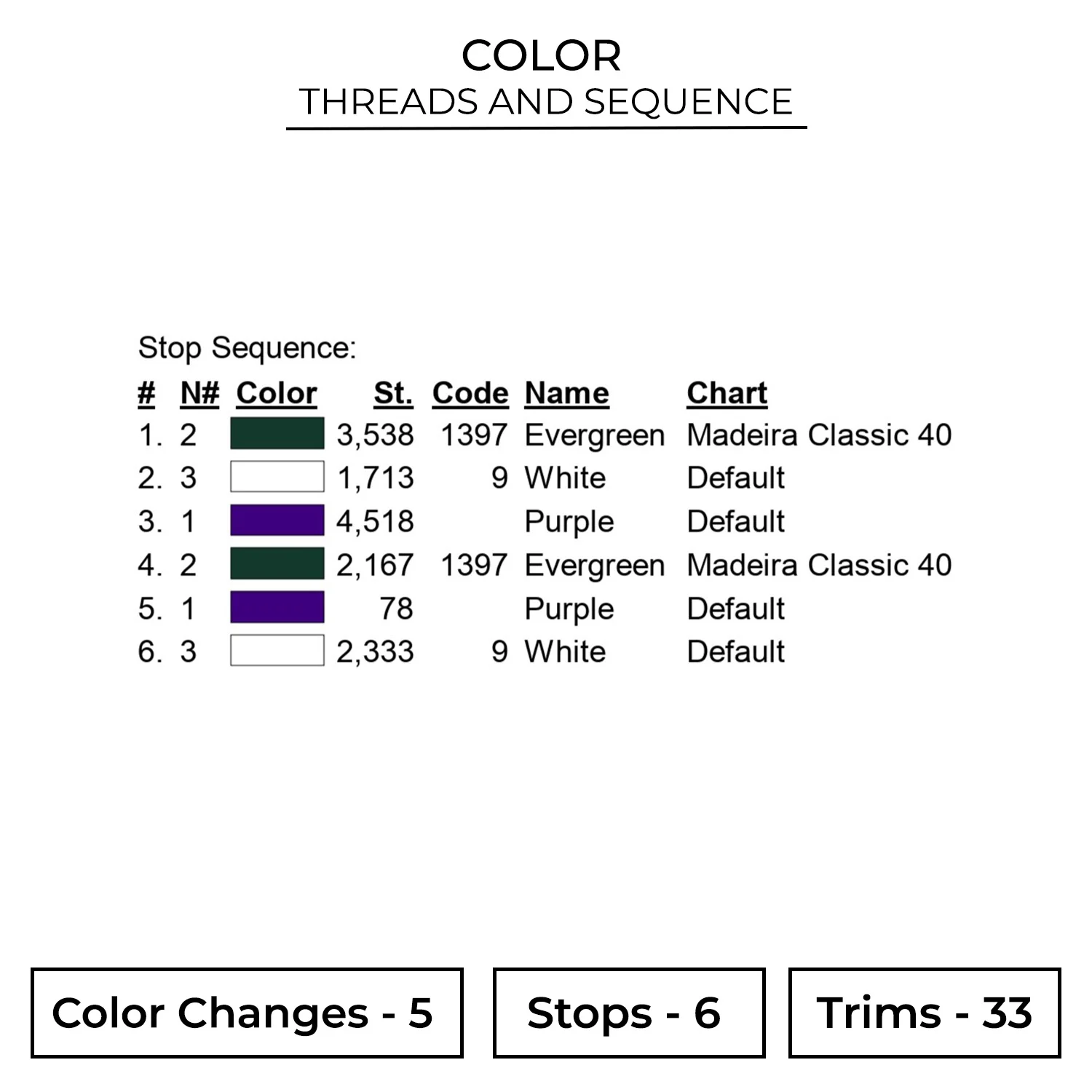Click the purple swatch in row 3
1092x1092 pixels.
277,521
